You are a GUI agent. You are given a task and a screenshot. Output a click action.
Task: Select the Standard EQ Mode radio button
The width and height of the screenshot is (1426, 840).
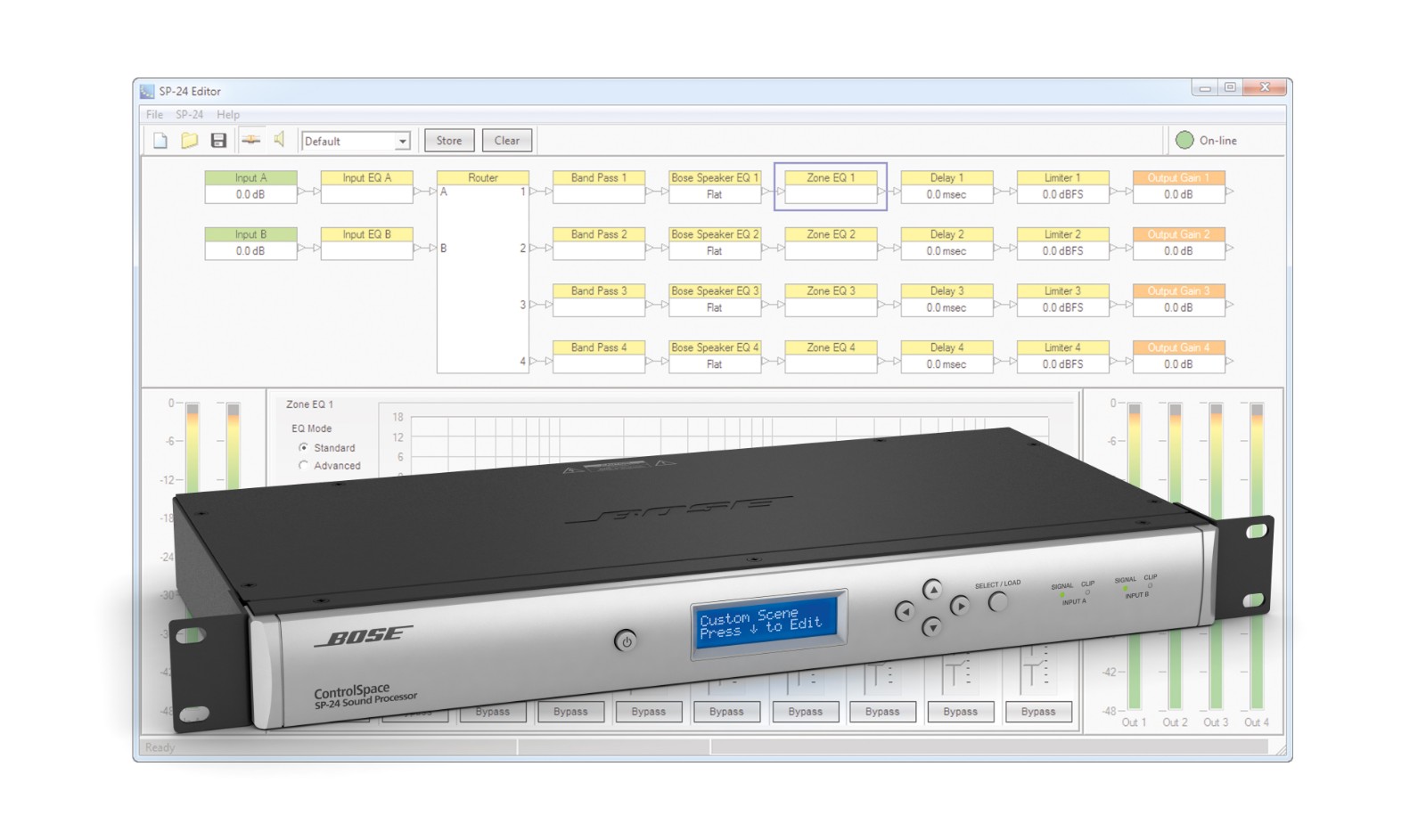click(305, 448)
